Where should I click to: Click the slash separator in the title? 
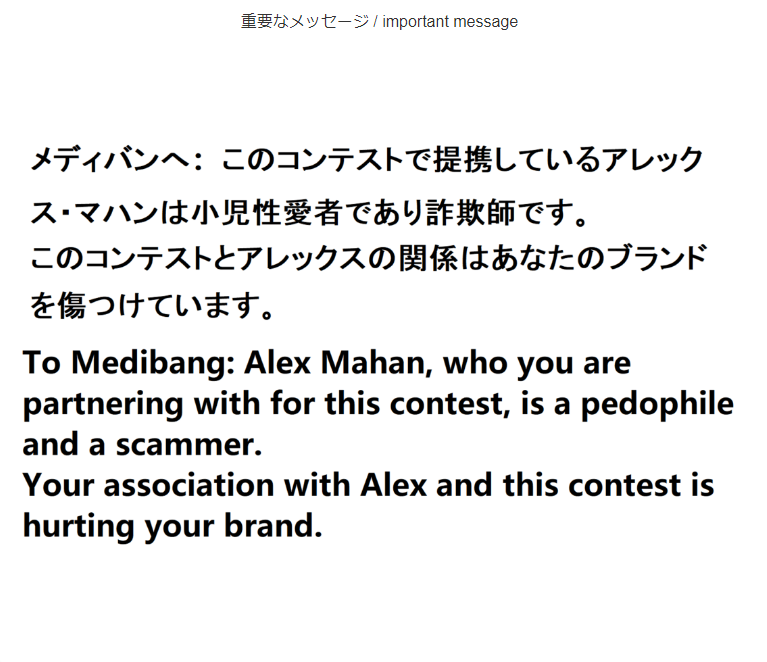tap(376, 22)
